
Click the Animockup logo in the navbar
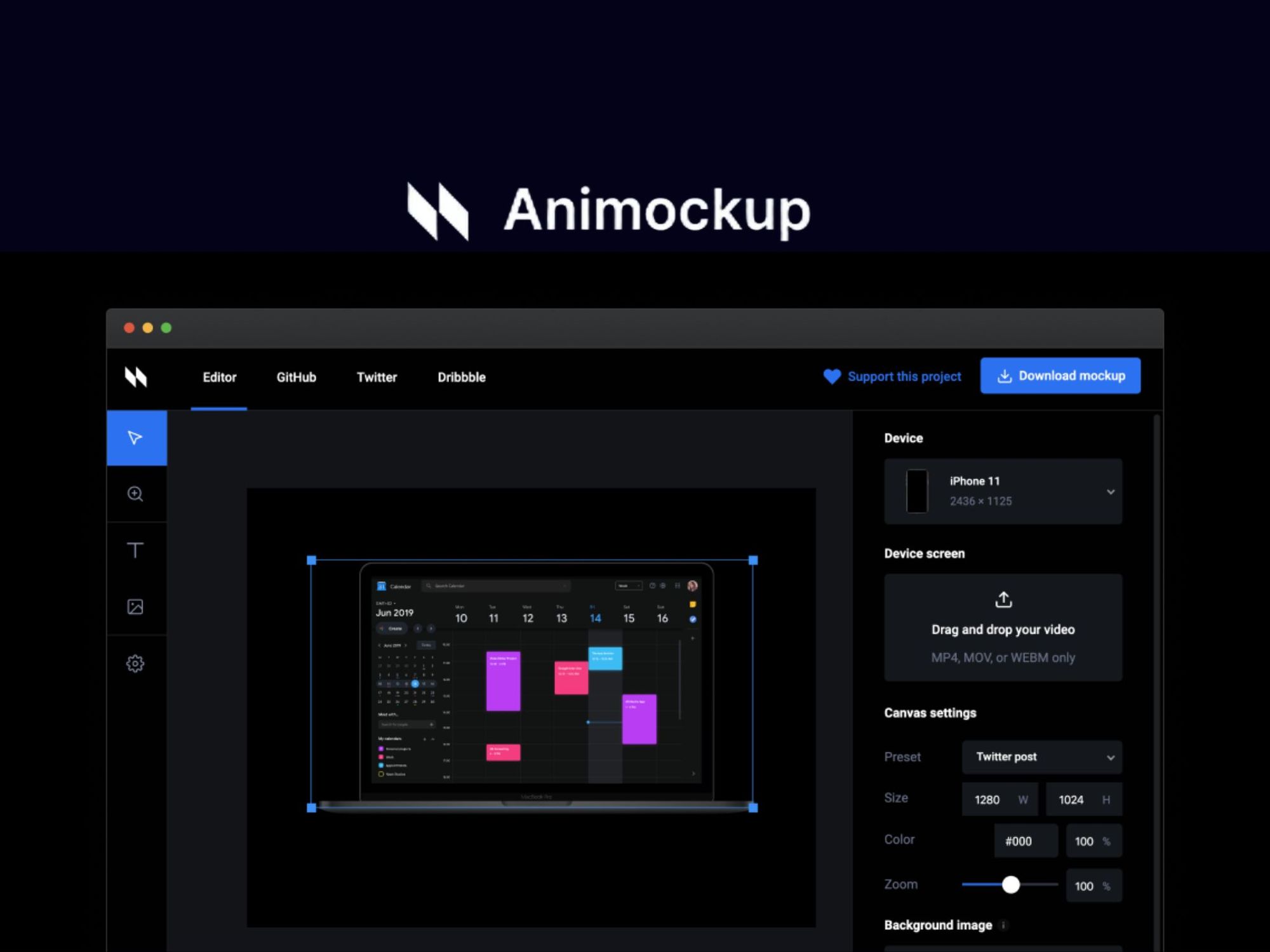(x=136, y=377)
